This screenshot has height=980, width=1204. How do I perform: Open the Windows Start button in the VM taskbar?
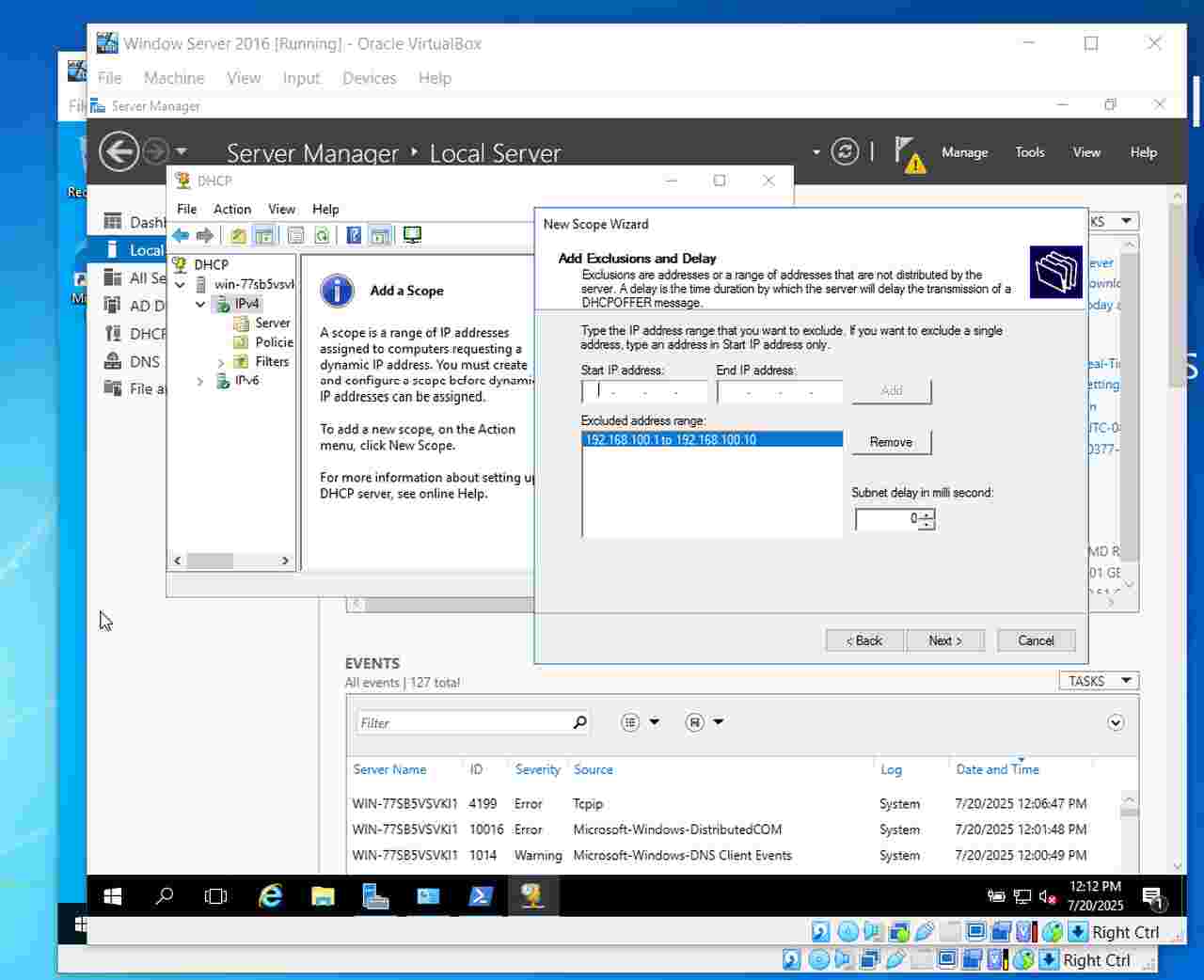pos(113,896)
